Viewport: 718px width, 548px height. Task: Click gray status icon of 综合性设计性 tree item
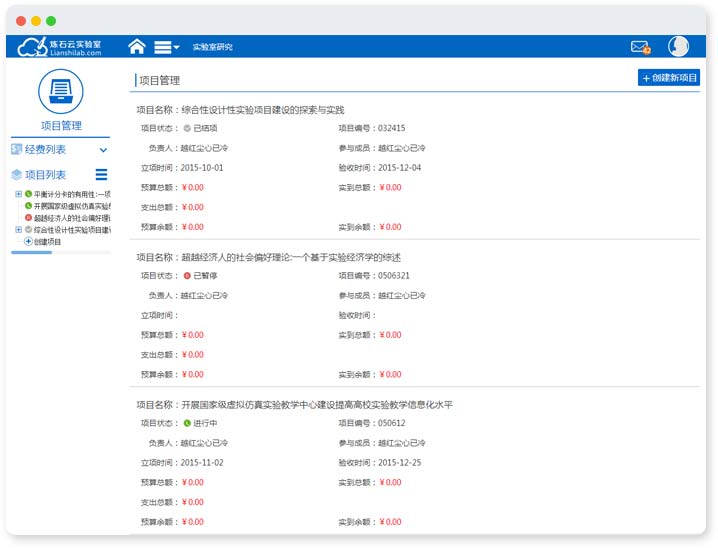[x=28, y=229]
